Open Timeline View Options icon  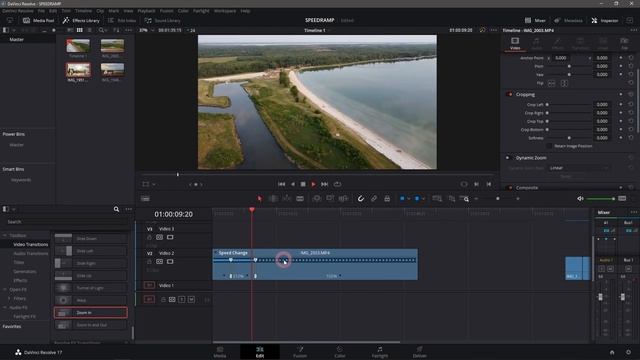[x=145, y=199]
